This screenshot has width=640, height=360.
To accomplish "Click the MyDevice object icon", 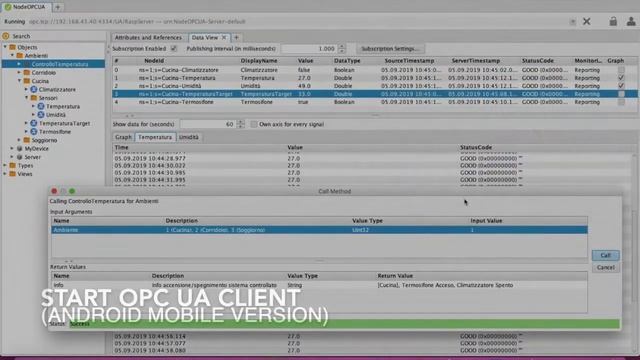I will (19, 149).
